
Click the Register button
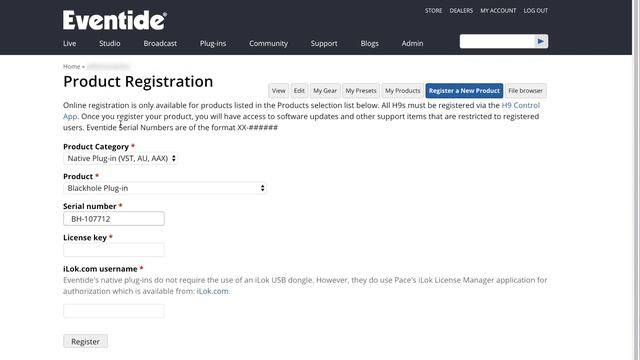tap(85, 341)
